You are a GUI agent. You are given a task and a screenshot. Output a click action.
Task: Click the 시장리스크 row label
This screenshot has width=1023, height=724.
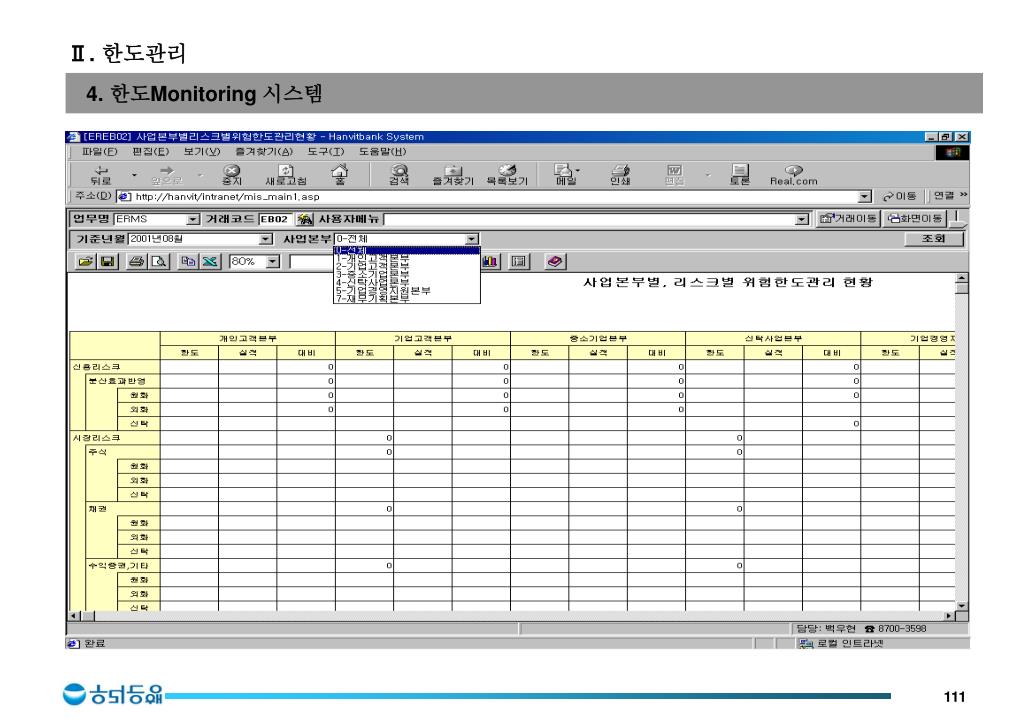click(97, 438)
